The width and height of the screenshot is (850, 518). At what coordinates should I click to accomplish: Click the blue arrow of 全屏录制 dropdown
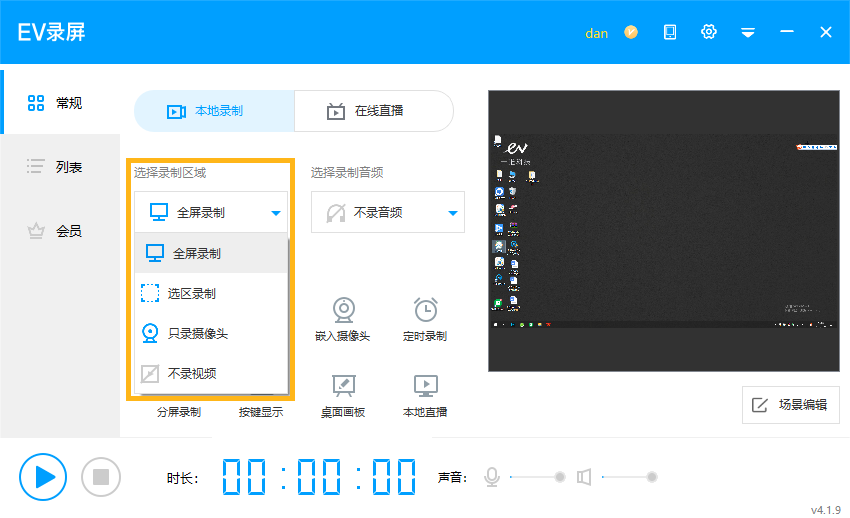point(276,213)
